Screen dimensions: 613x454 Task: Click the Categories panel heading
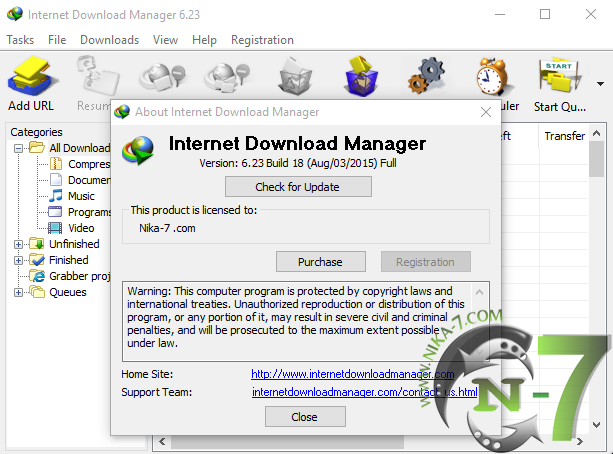(x=36, y=132)
